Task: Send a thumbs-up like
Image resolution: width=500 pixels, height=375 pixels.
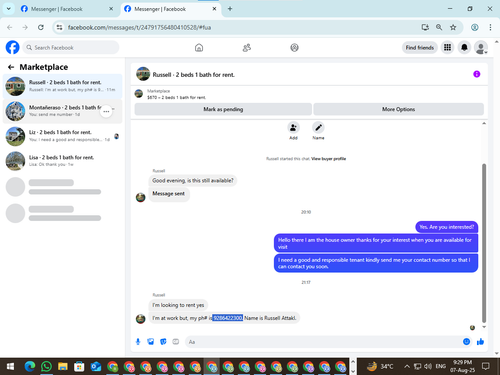Action: tap(480, 342)
